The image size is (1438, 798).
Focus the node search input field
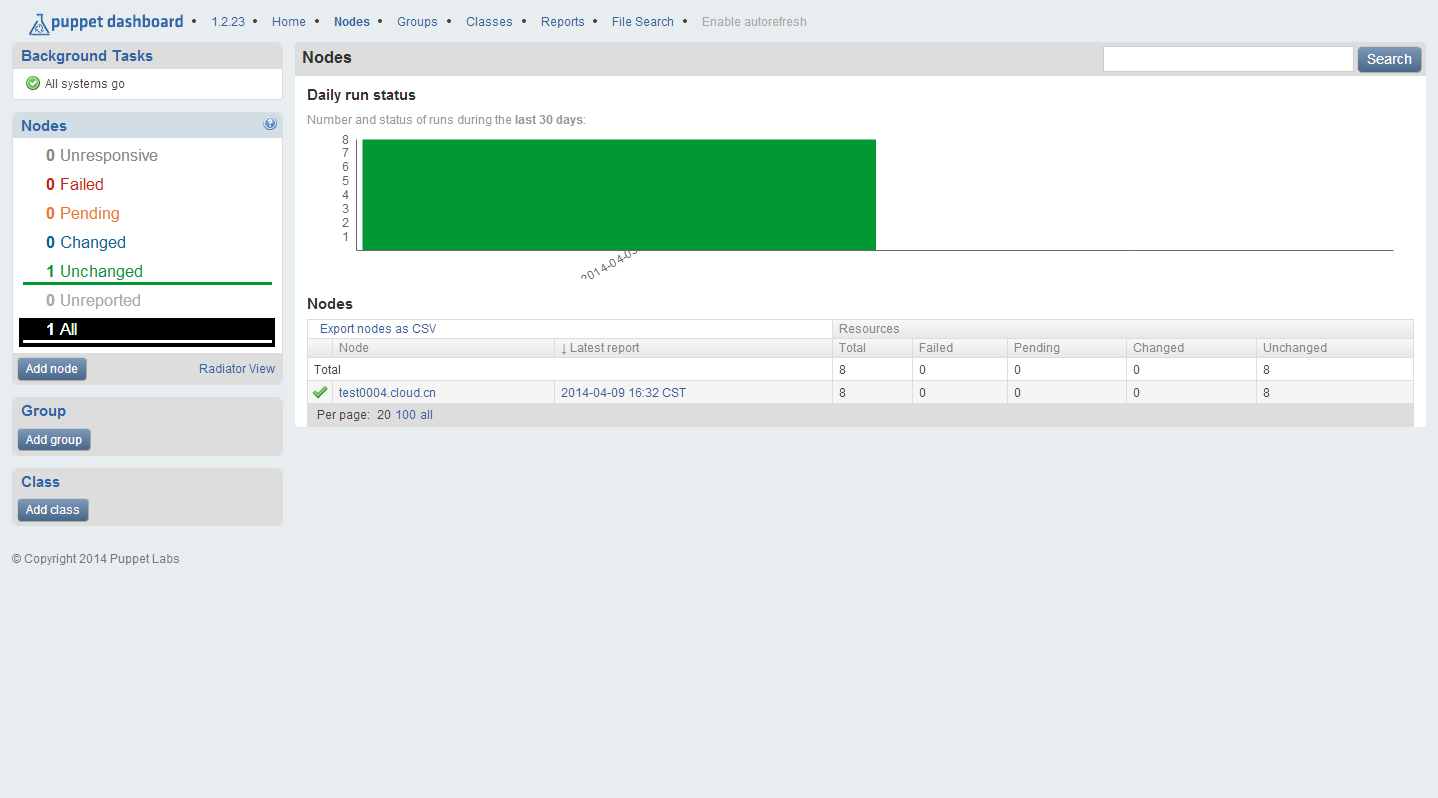(x=1228, y=59)
